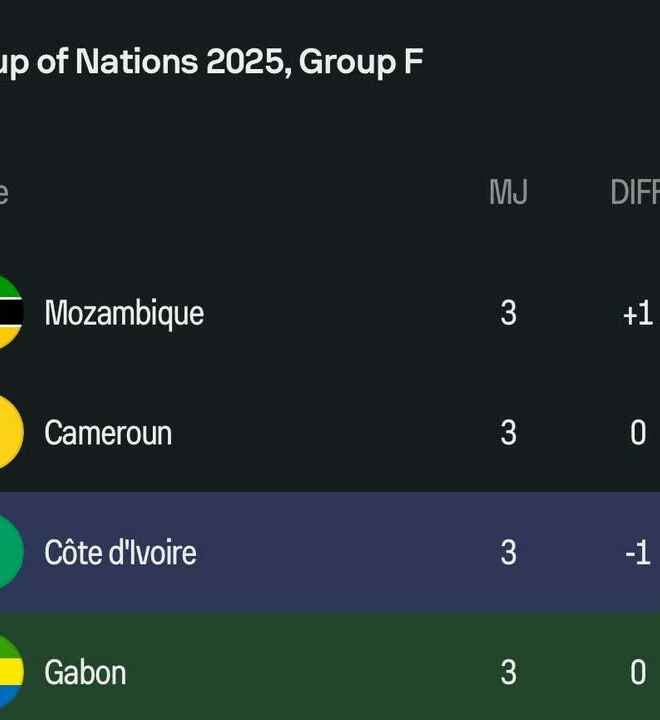Click Cameroun's goal difference value
Viewport: 660px width, 720px height.
[638, 433]
